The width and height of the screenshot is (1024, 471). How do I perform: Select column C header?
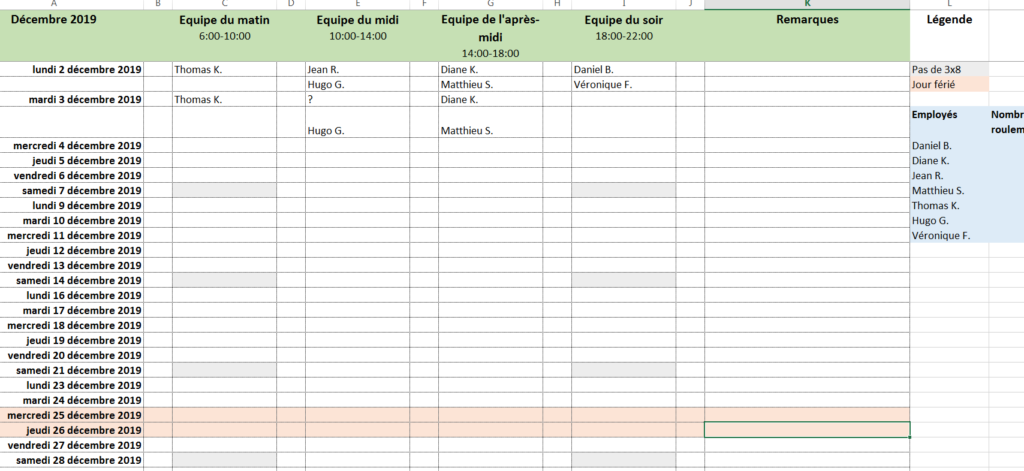(225, 5)
